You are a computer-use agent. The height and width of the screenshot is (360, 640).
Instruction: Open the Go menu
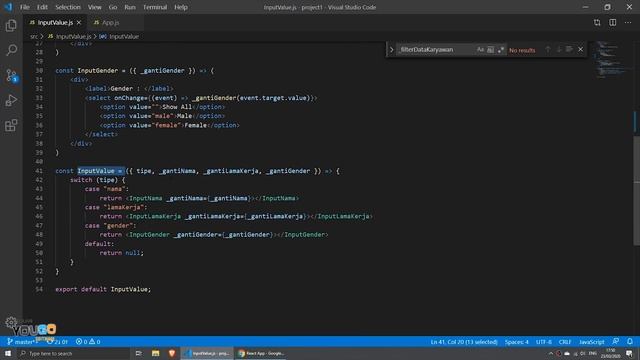113,7
